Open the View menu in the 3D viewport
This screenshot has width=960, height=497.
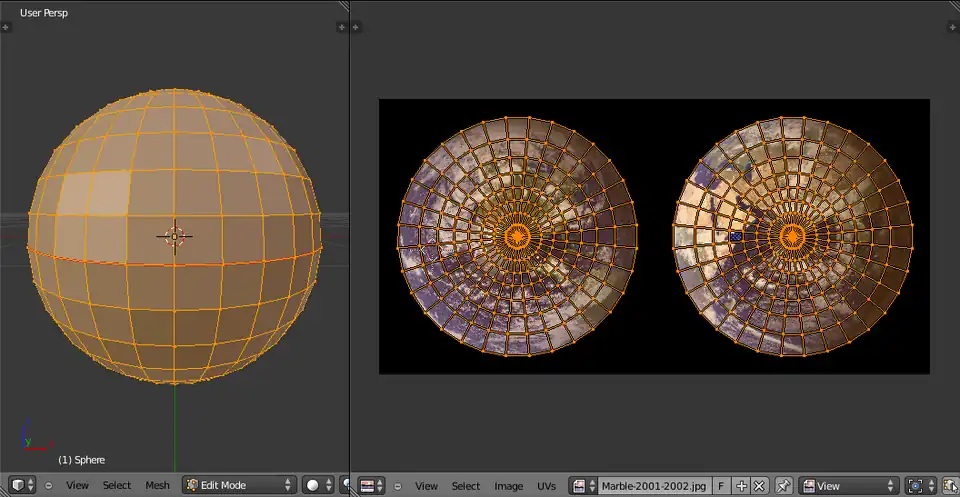(77, 485)
